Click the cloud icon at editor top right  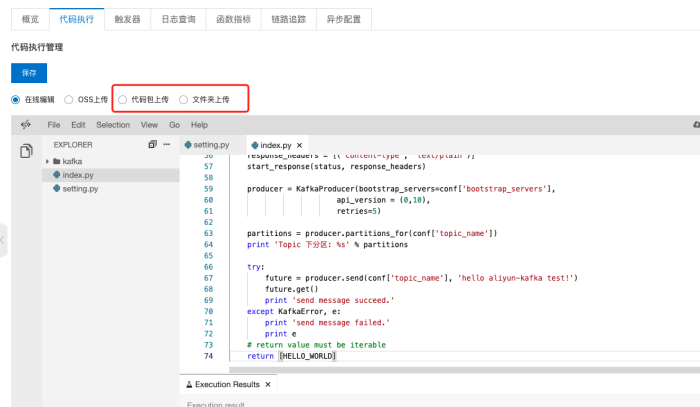(695, 125)
